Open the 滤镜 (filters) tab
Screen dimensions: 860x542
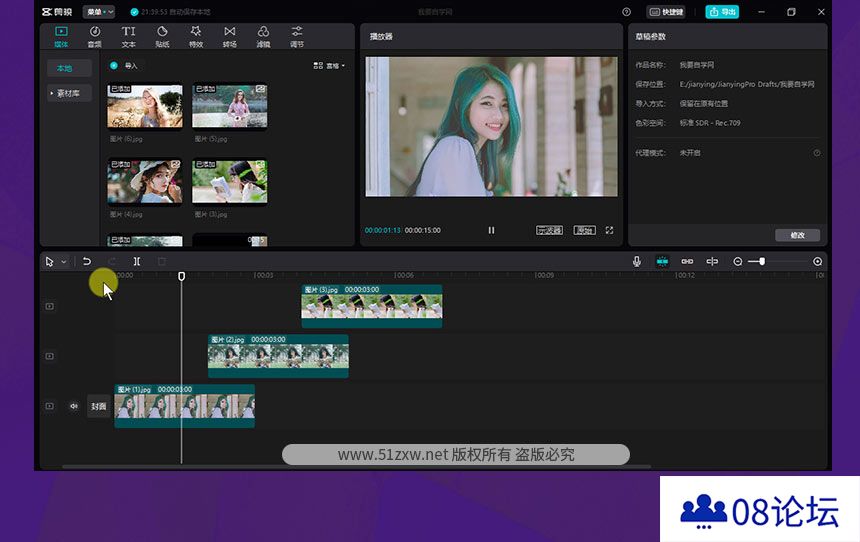pos(263,36)
